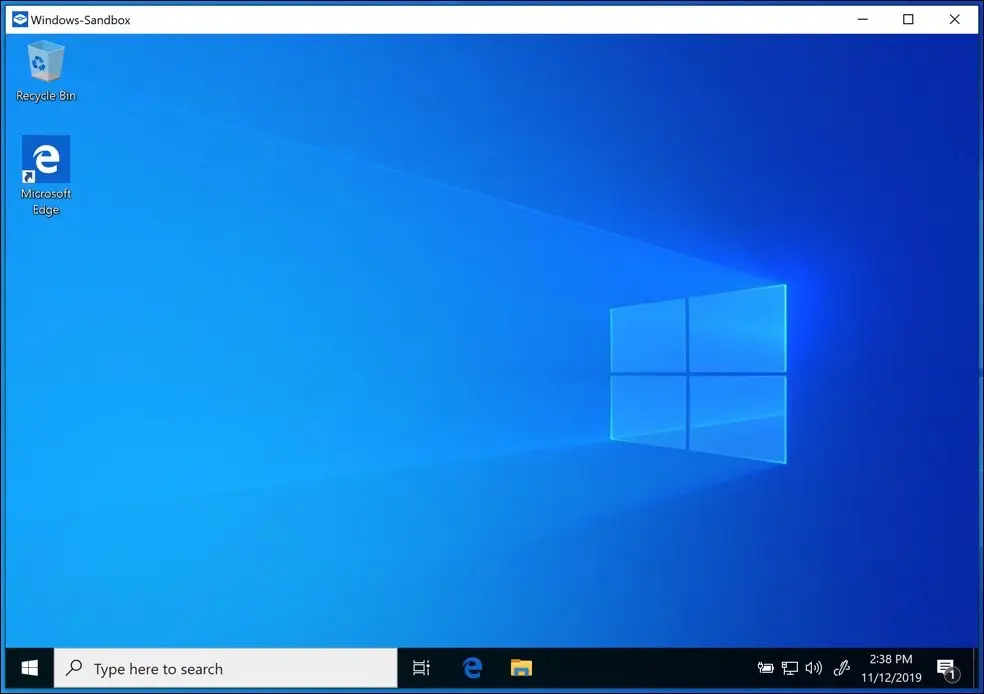This screenshot has height=694, width=984.
Task: Close the Windows-Sandbox window
Action: point(955,19)
